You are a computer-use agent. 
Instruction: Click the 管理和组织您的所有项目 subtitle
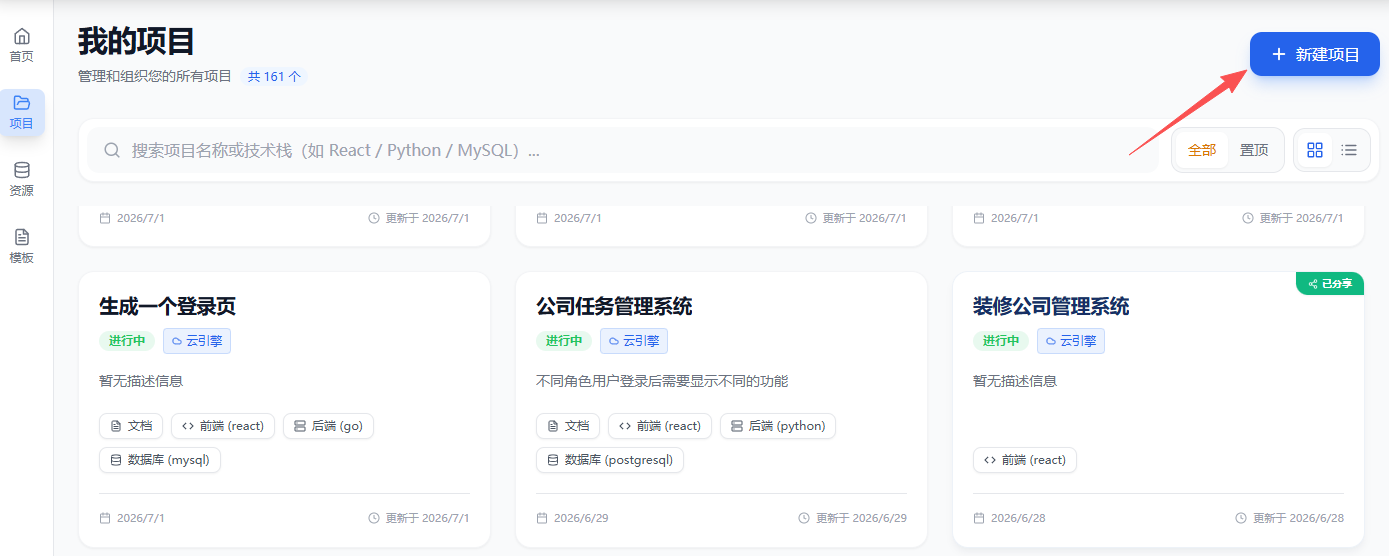pyautogui.click(x=155, y=76)
